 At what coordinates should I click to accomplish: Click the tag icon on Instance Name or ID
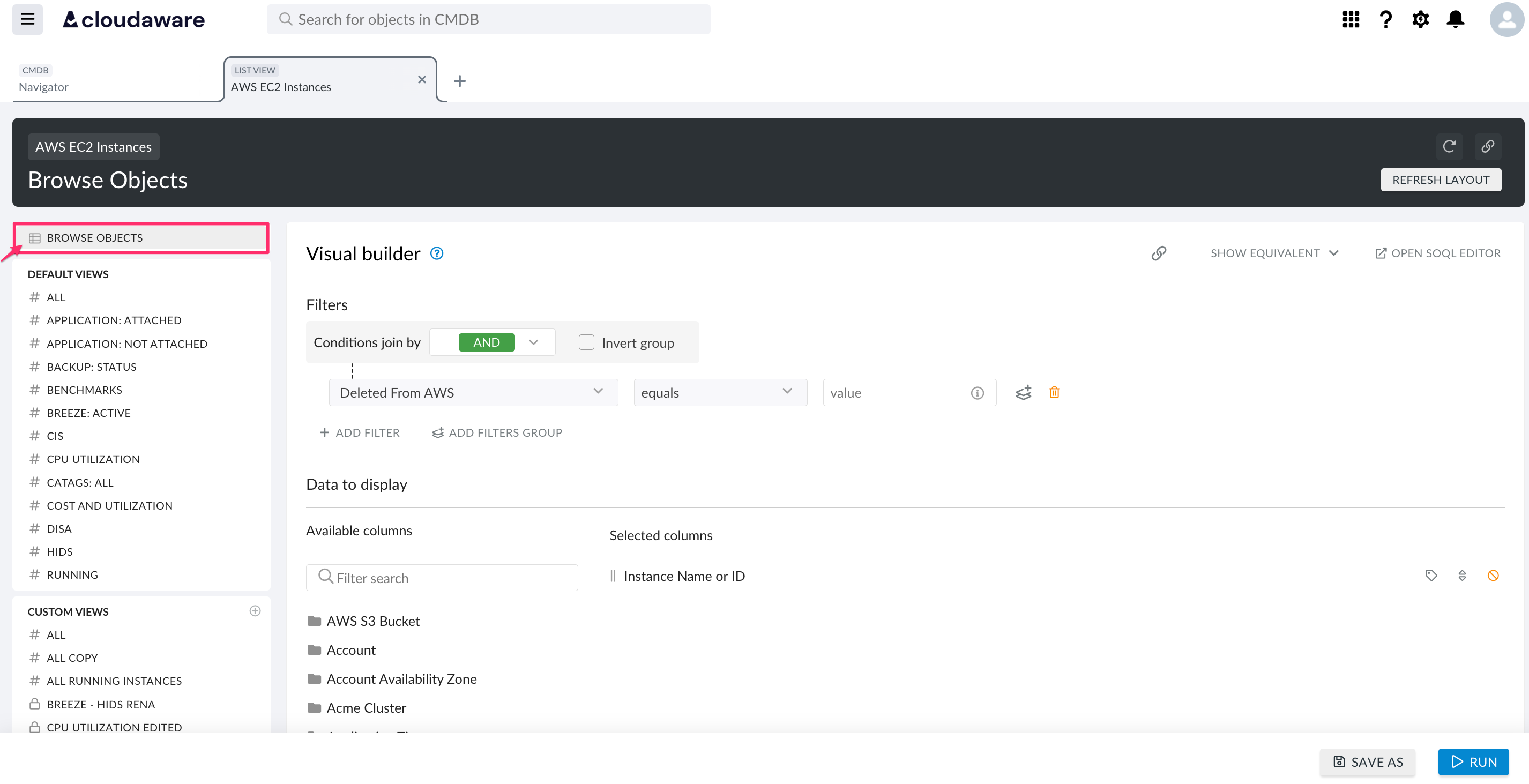(1430, 575)
